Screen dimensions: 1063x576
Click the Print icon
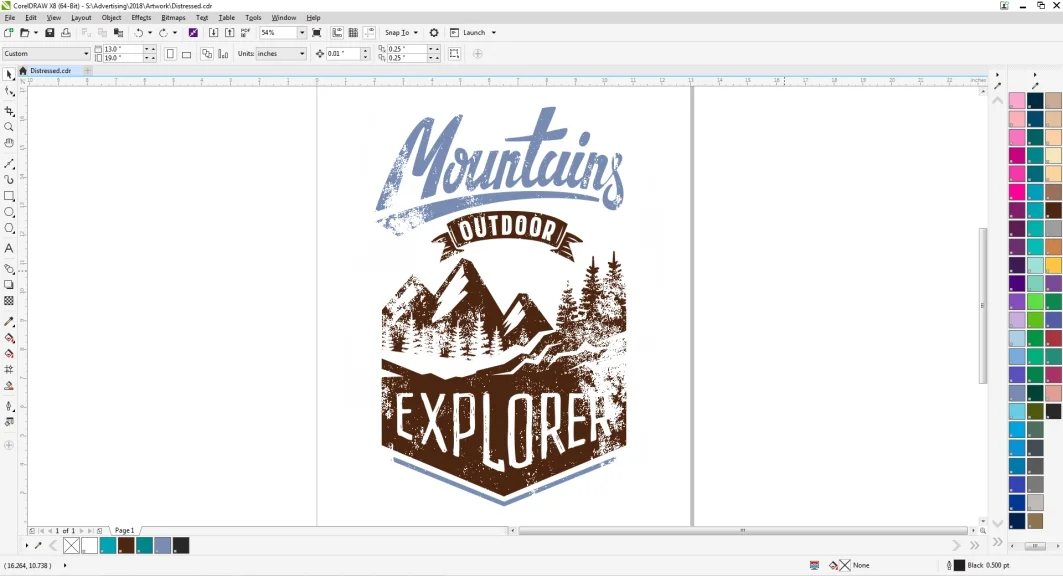pos(66,33)
